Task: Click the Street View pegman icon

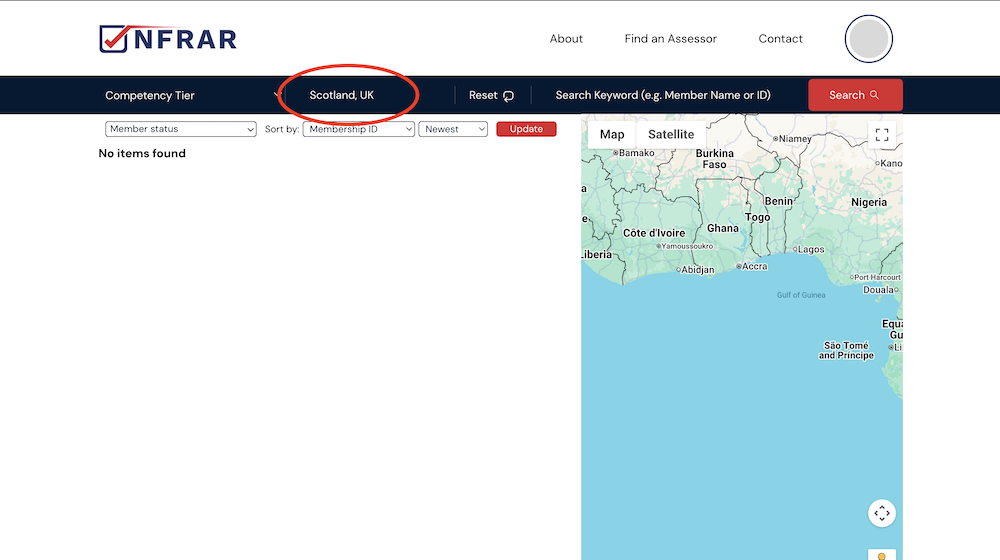Action: (x=881, y=554)
